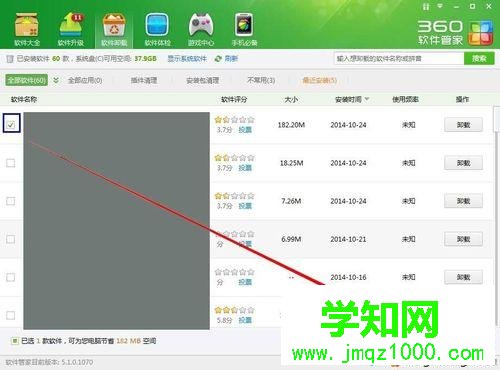Select the 6.99M size cell
The height and width of the screenshot is (370, 500).
pyautogui.click(x=291, y=239)
